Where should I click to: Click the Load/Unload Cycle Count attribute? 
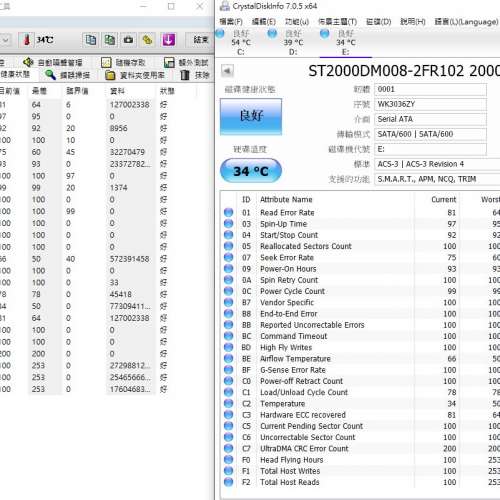pyautogui.click(x=304, y=392)
